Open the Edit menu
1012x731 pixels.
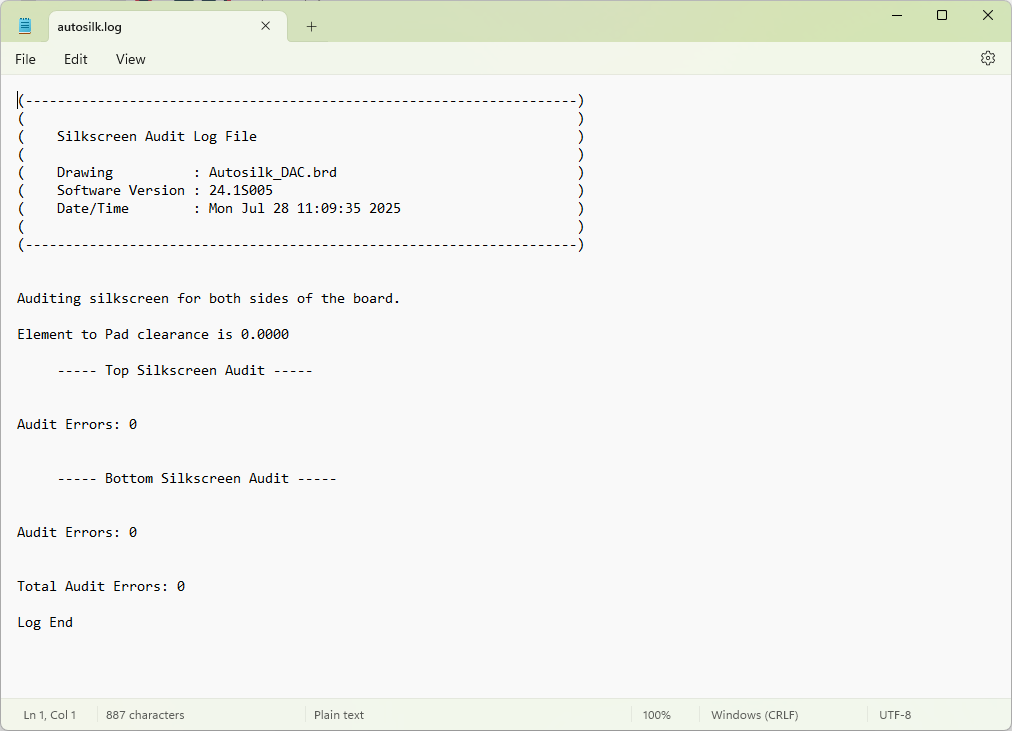coord(76,59)
